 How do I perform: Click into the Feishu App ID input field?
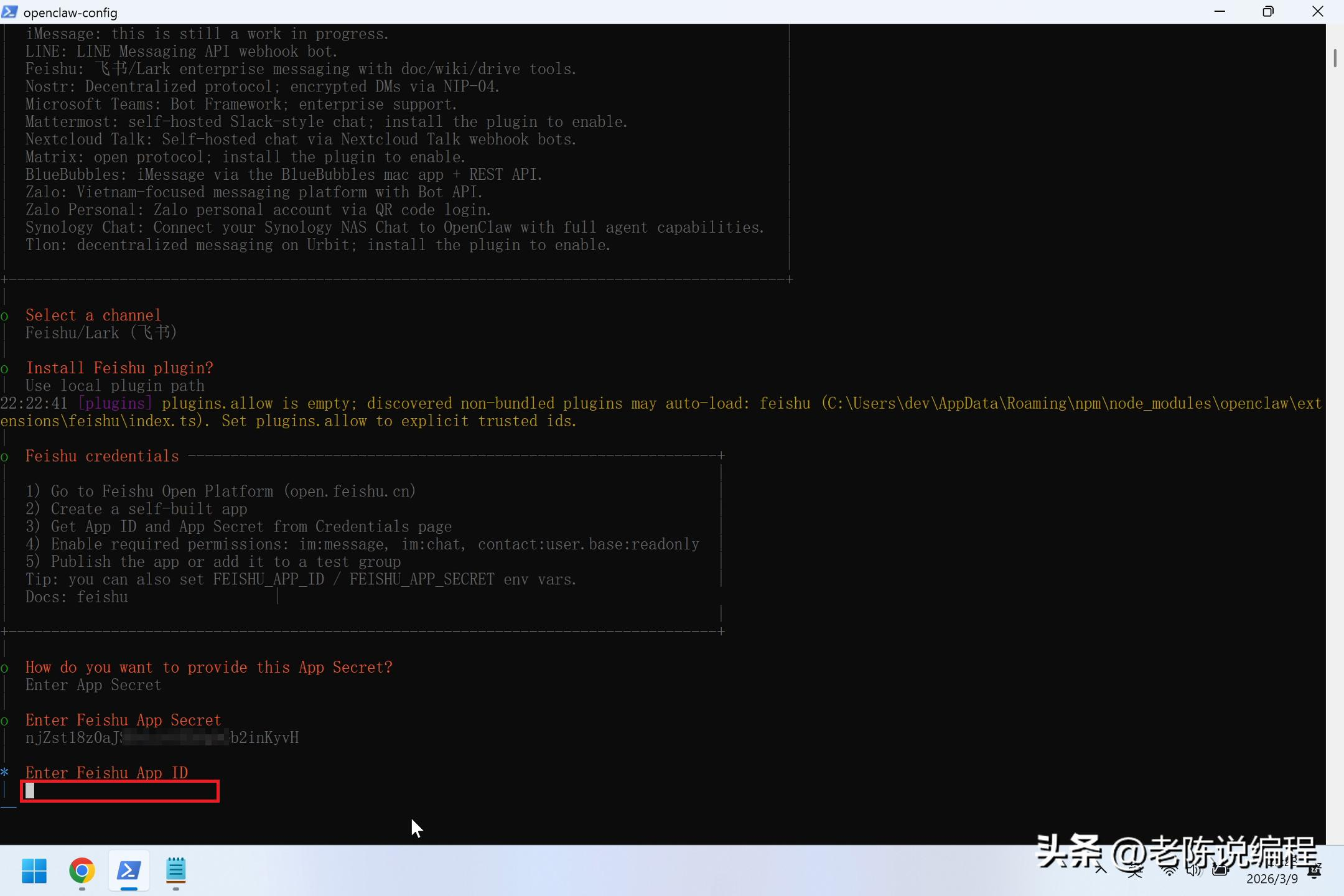[119, 791]
